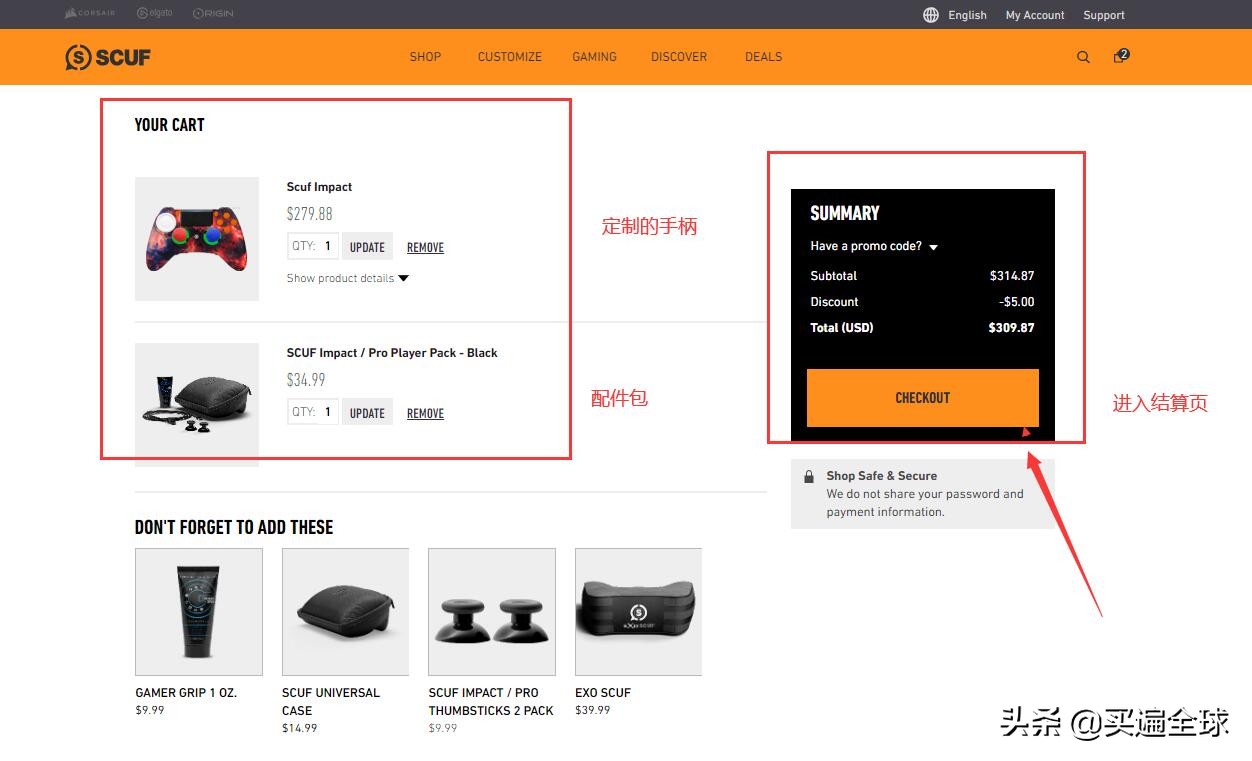The height and width of the screenshot is (761, 1252).
Task: Expand the promo code field
Action: coord(874,246)
